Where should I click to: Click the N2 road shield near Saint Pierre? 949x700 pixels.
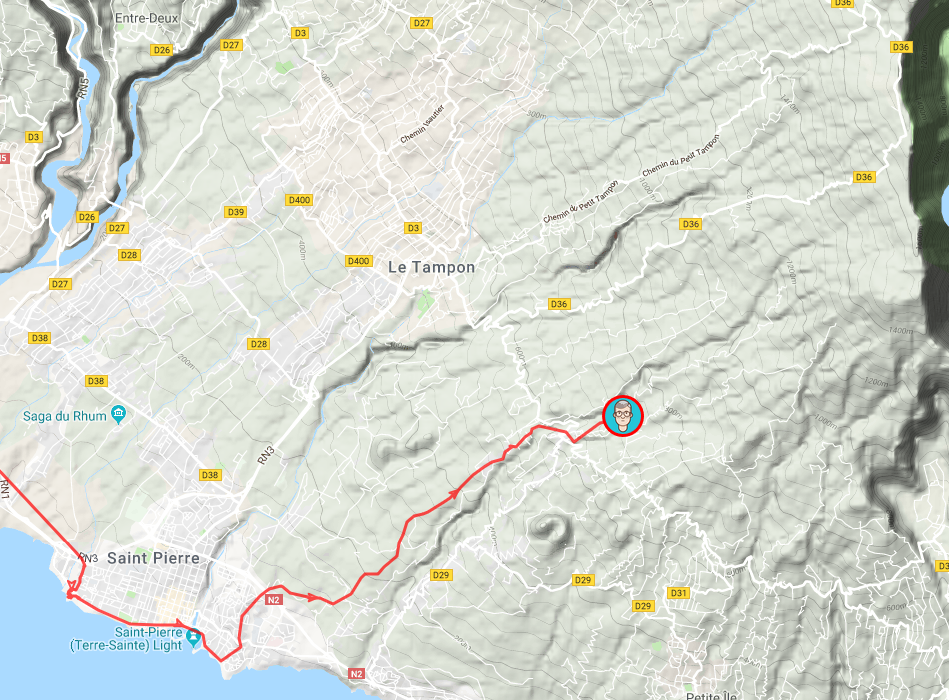pos(274,600)
